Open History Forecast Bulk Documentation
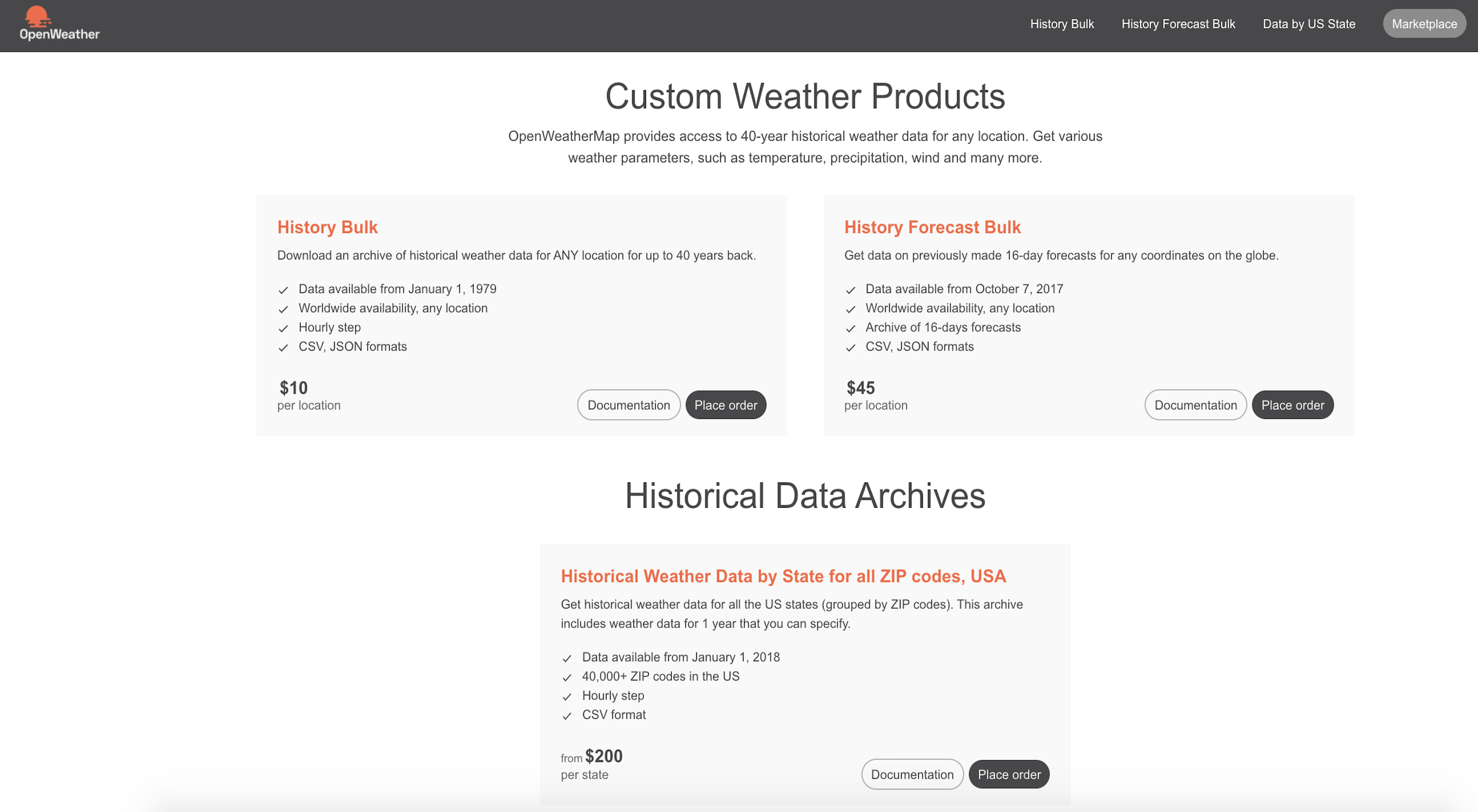1478x812 pixels. 1196,405
